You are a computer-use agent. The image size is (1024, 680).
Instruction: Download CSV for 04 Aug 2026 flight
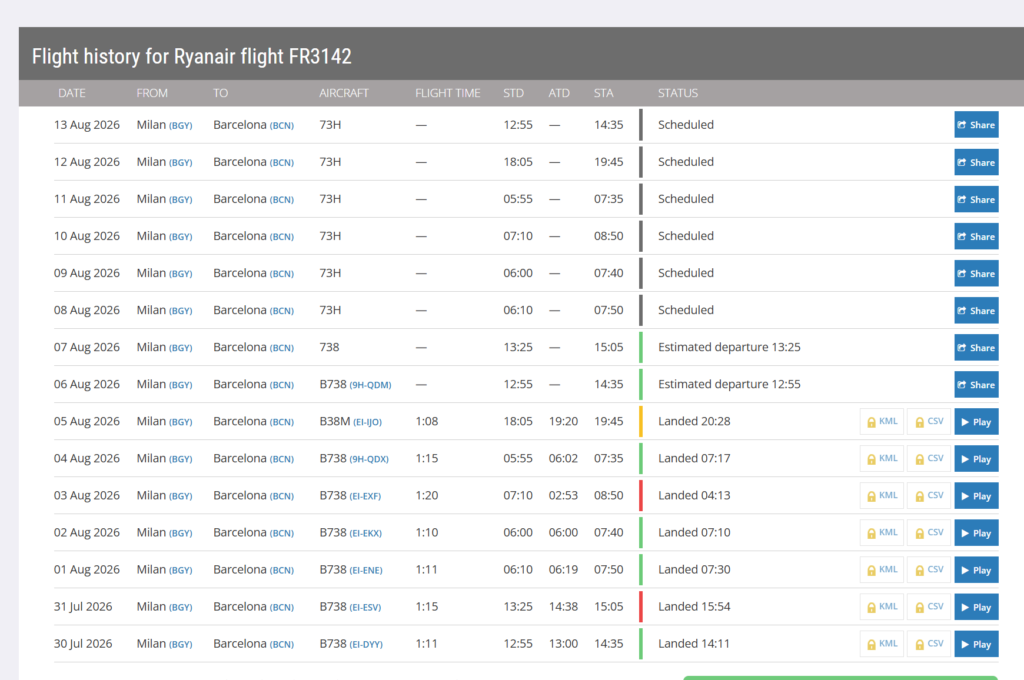[x=929, y=459]
